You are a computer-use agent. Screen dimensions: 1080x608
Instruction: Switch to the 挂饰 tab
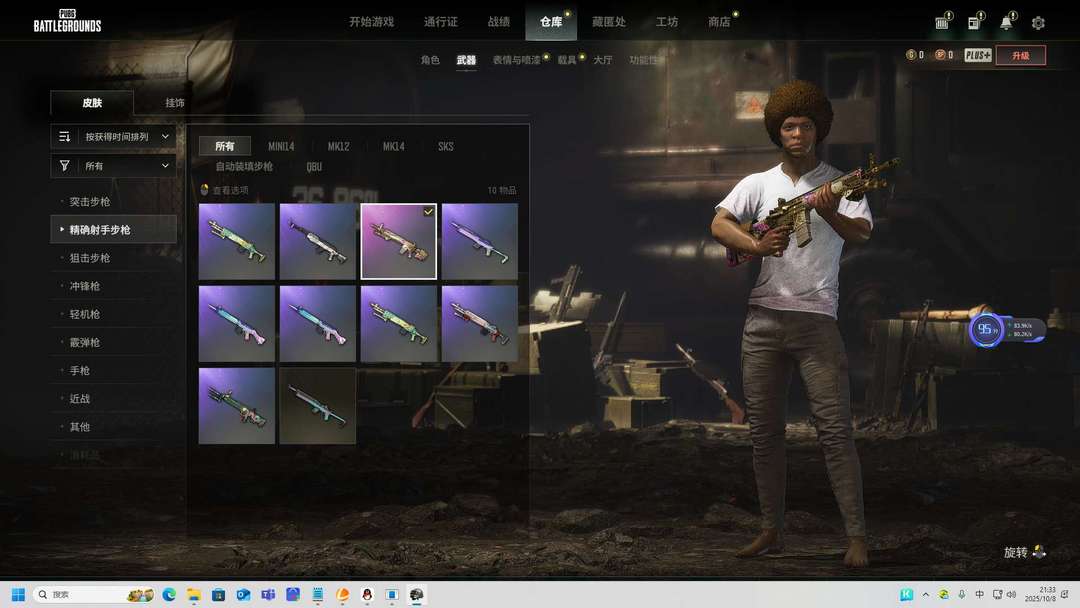[x=175, y=103]
